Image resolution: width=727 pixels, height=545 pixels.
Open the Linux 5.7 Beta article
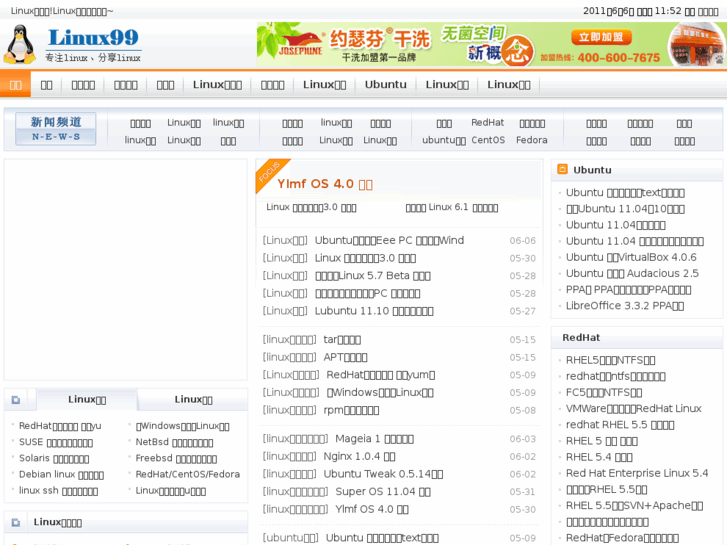(x=373, y=276)
